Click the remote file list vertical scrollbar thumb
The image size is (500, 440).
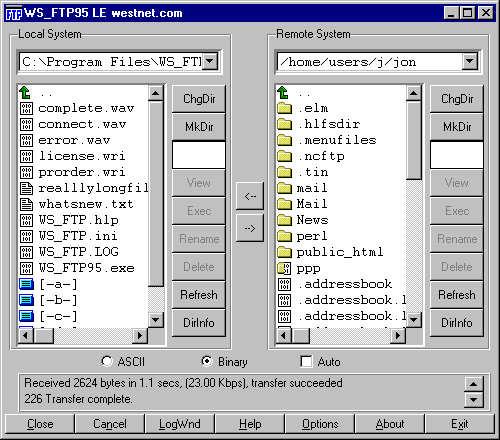tap(414, 140)
